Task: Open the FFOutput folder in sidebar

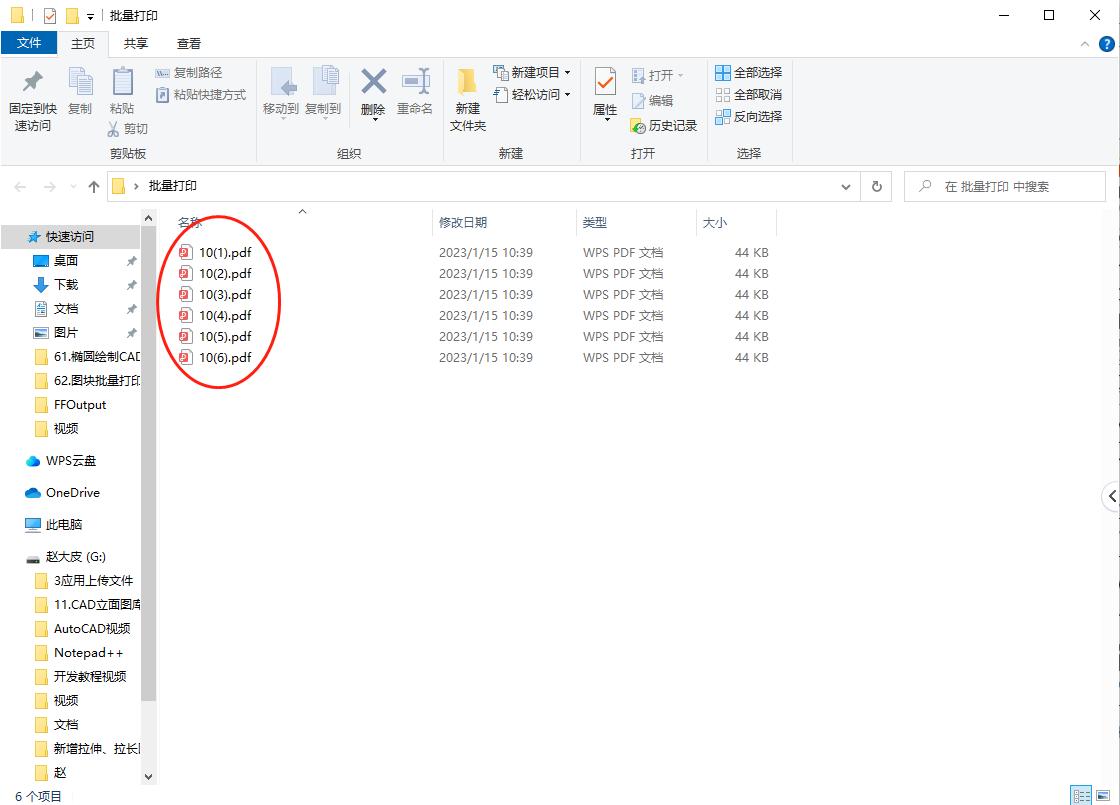Action: pyautogui.click(x=80, y=404)
